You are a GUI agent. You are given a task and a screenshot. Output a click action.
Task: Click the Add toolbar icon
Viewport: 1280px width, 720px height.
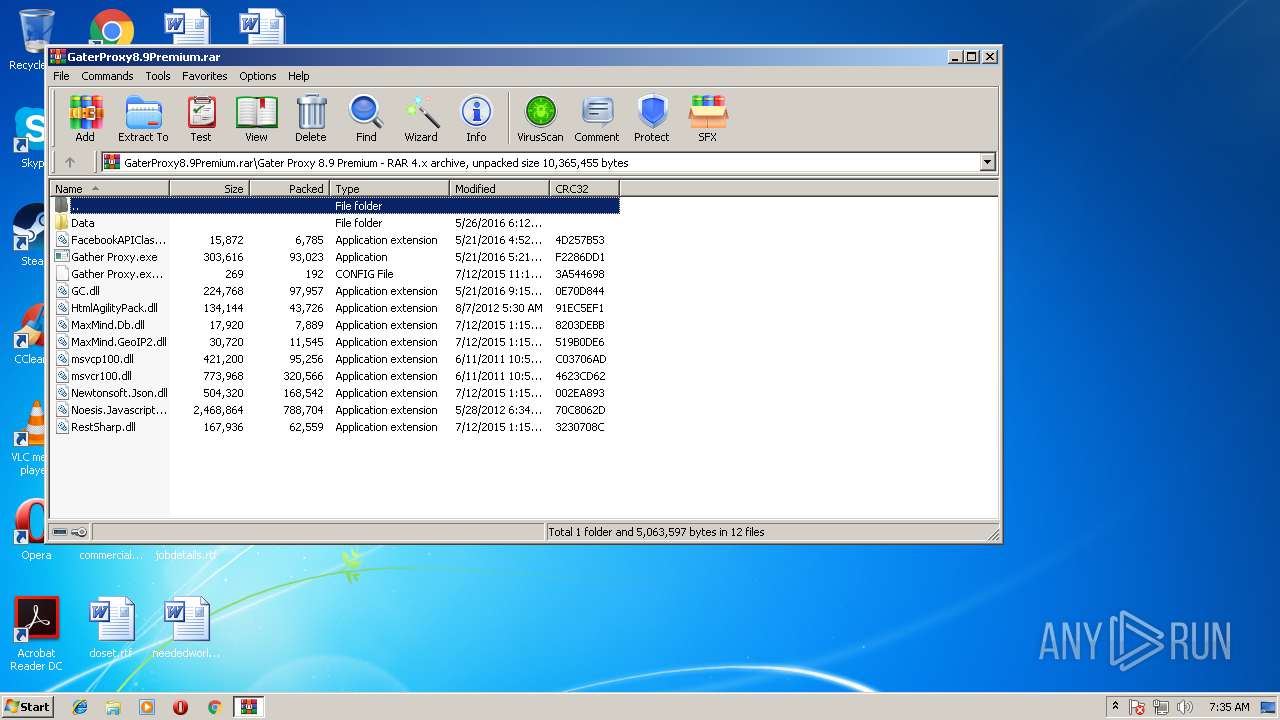(x=85, y=119)
